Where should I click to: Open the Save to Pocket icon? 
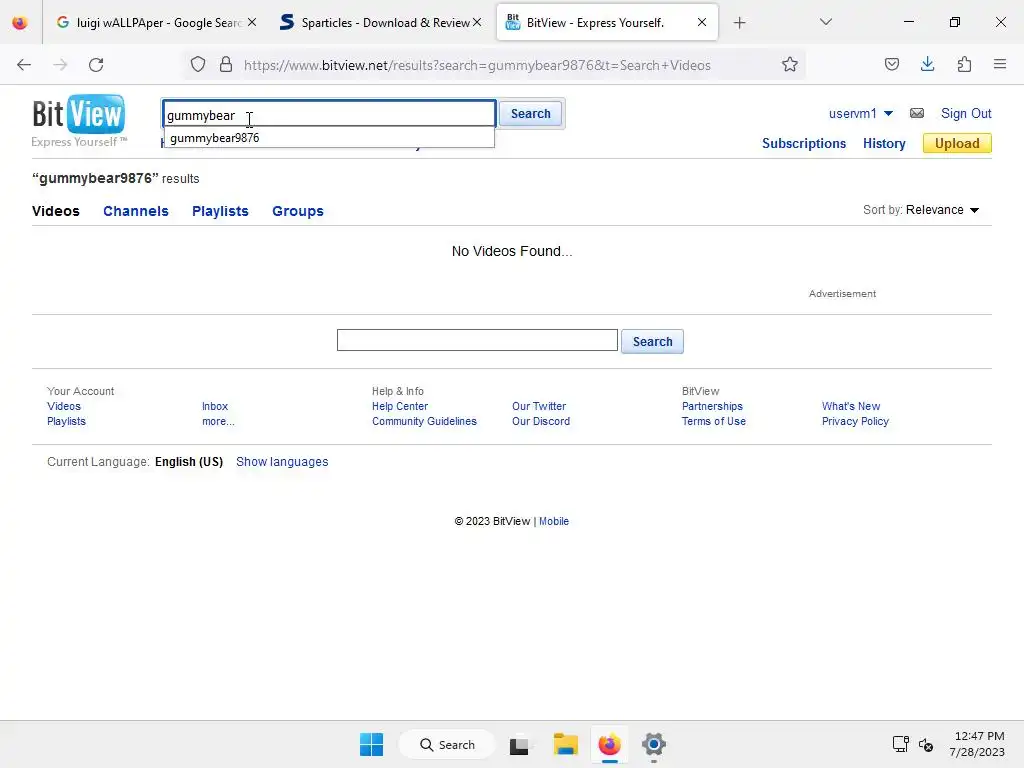click(891, 64)
